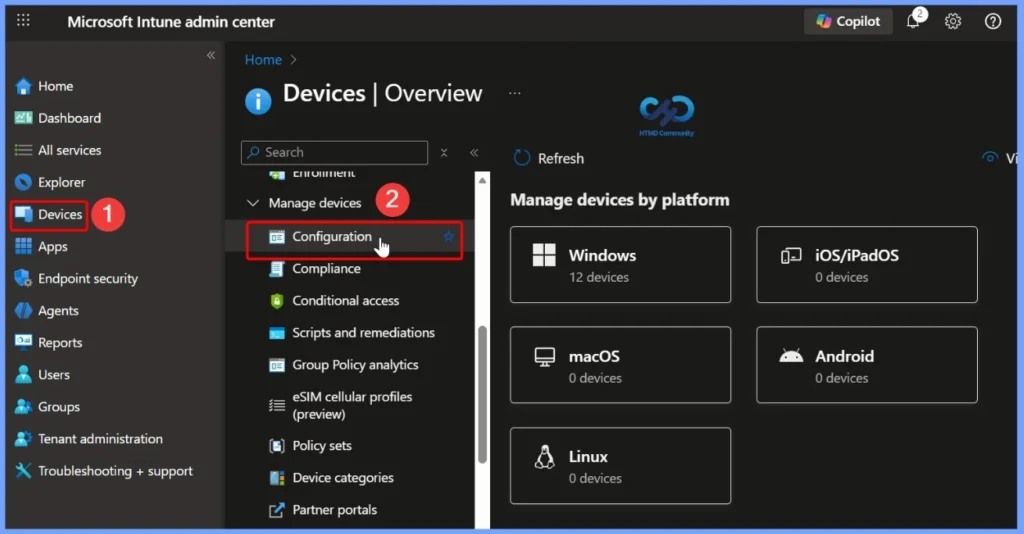Open Compliance under Manage devices
This screenshot has width=1024, height=534.
(x=326, y=268)
